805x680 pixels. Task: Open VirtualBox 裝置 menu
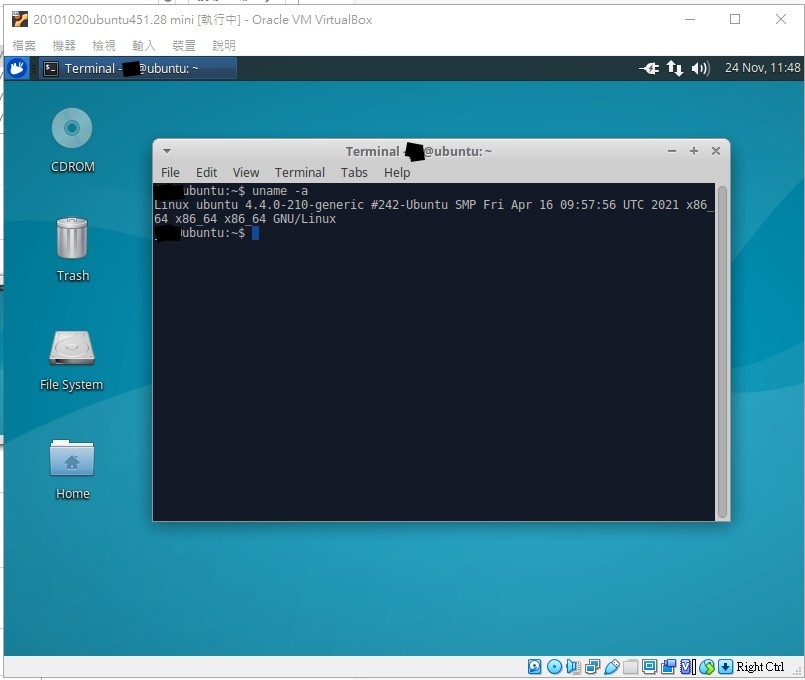184,46
